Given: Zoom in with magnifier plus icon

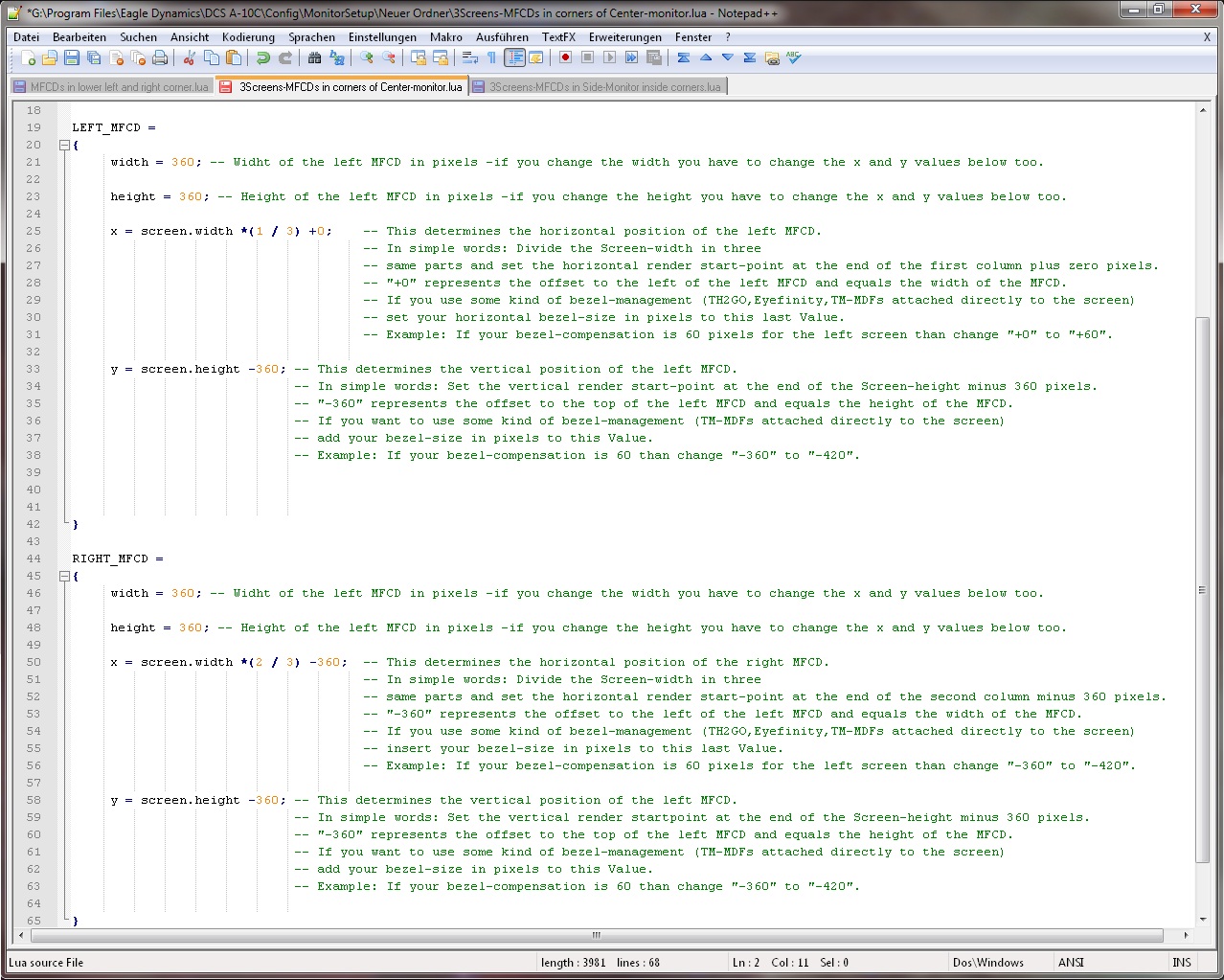Looking at the screenshot, I should coord(367,57).
